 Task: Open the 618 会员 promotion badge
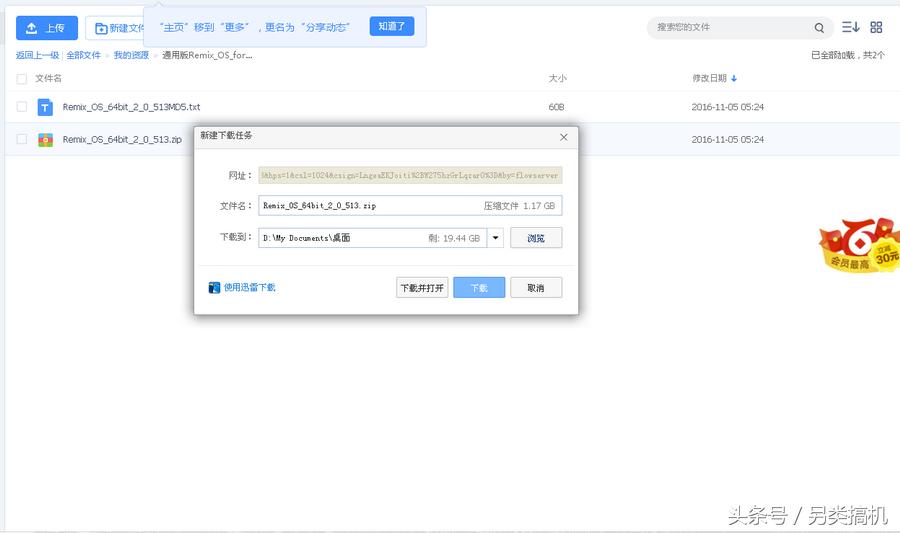(859, 244)
